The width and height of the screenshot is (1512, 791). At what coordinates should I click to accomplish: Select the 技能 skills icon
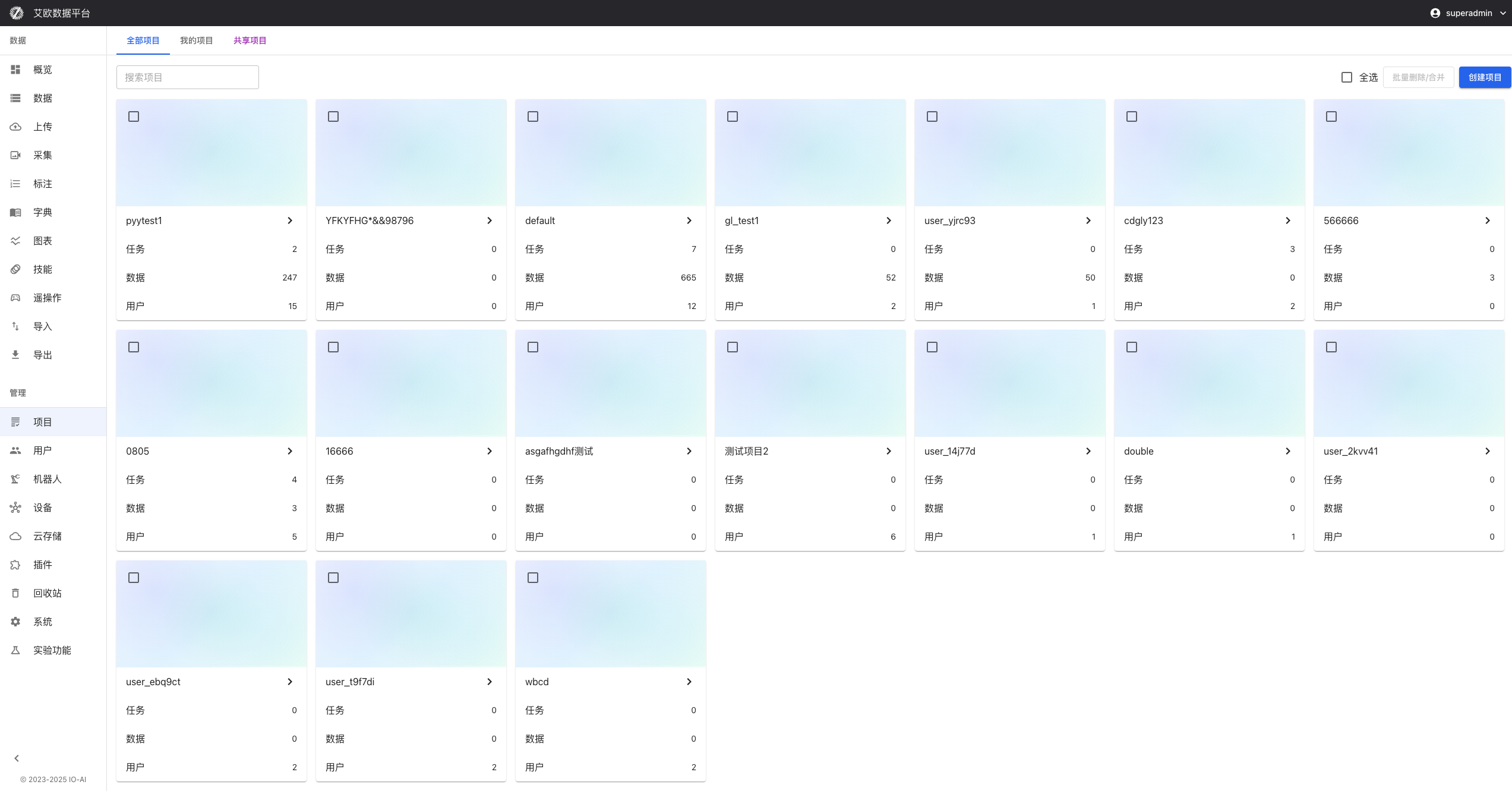(x=15, y=269)
